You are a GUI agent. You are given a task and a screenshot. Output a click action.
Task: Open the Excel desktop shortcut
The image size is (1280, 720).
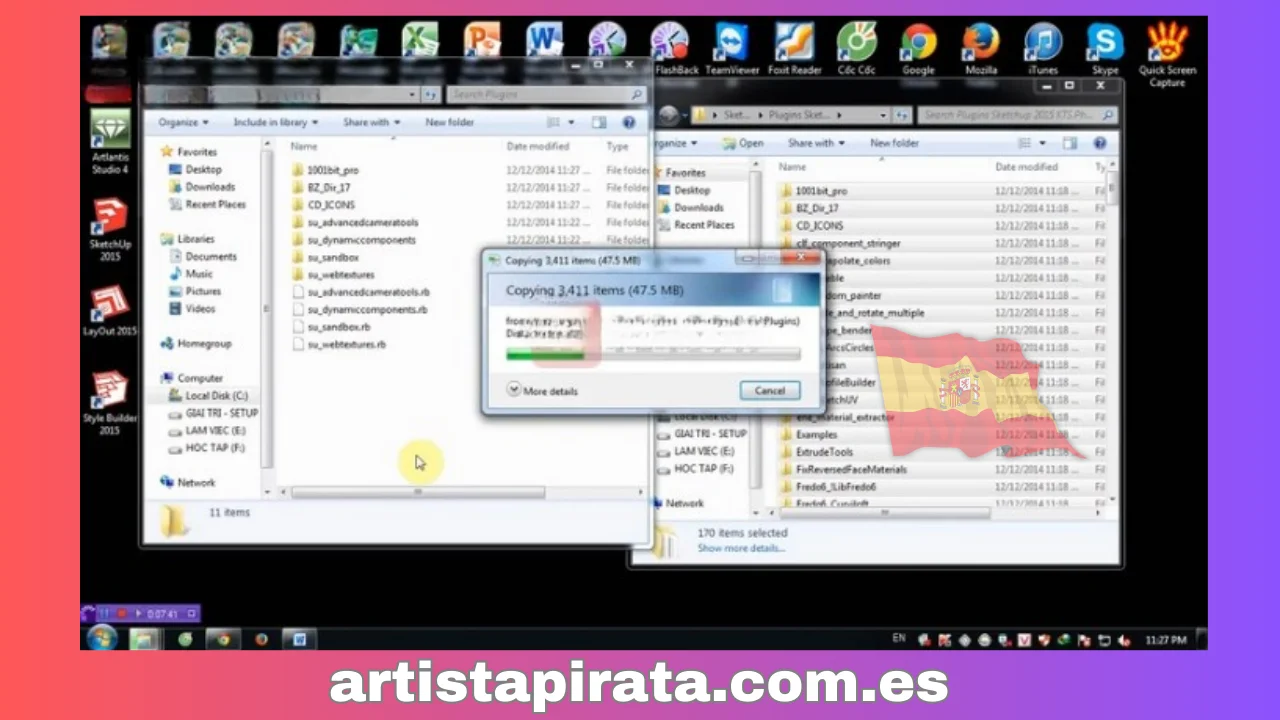(x=420, y=41)
